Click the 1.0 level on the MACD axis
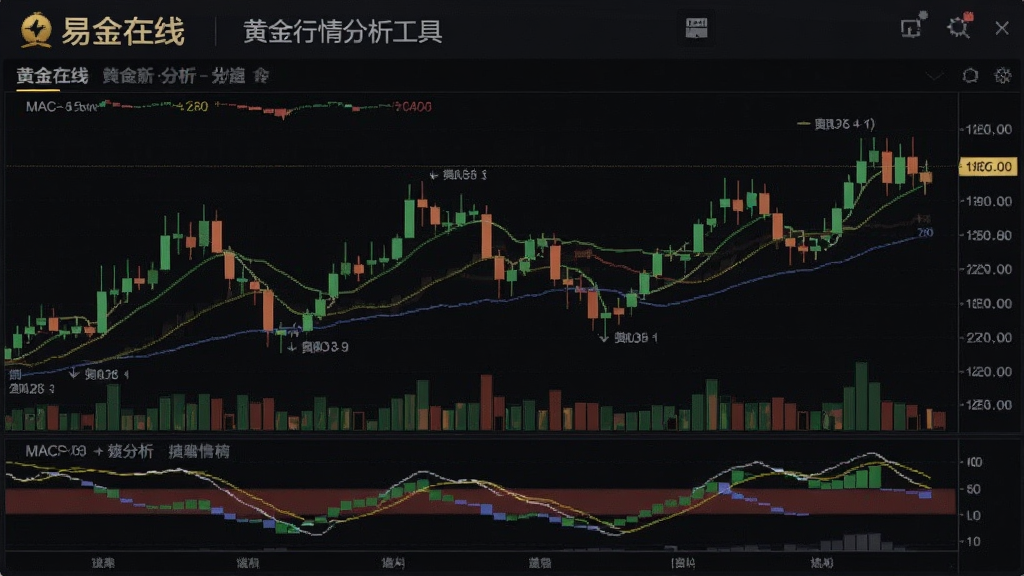 tap(972, 515)
